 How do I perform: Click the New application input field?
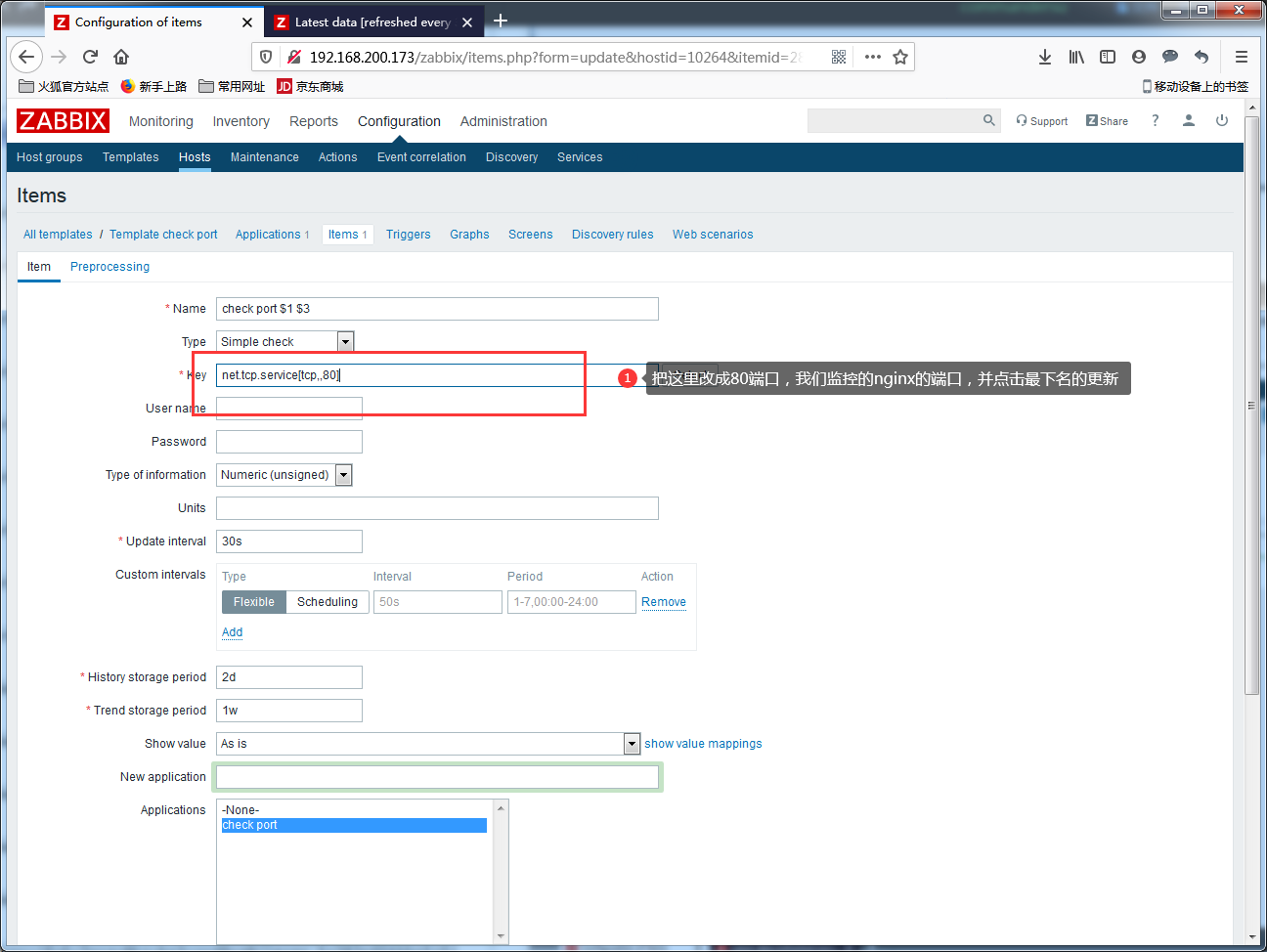click(x=437, y=777)
